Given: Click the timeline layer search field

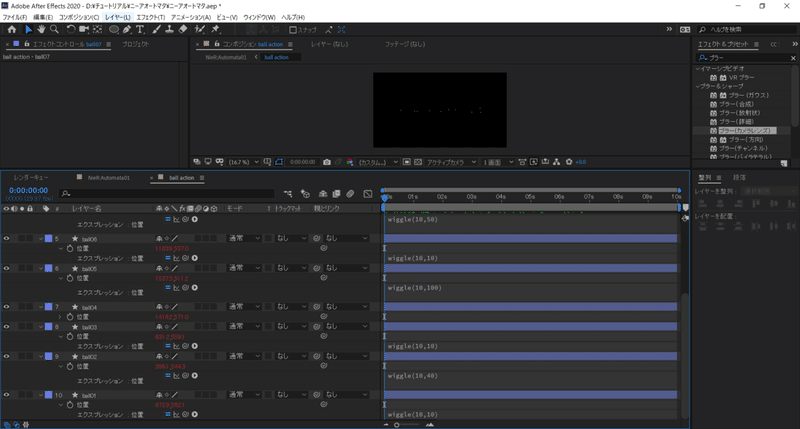Looking at the screenshot, I should (167, 193).
